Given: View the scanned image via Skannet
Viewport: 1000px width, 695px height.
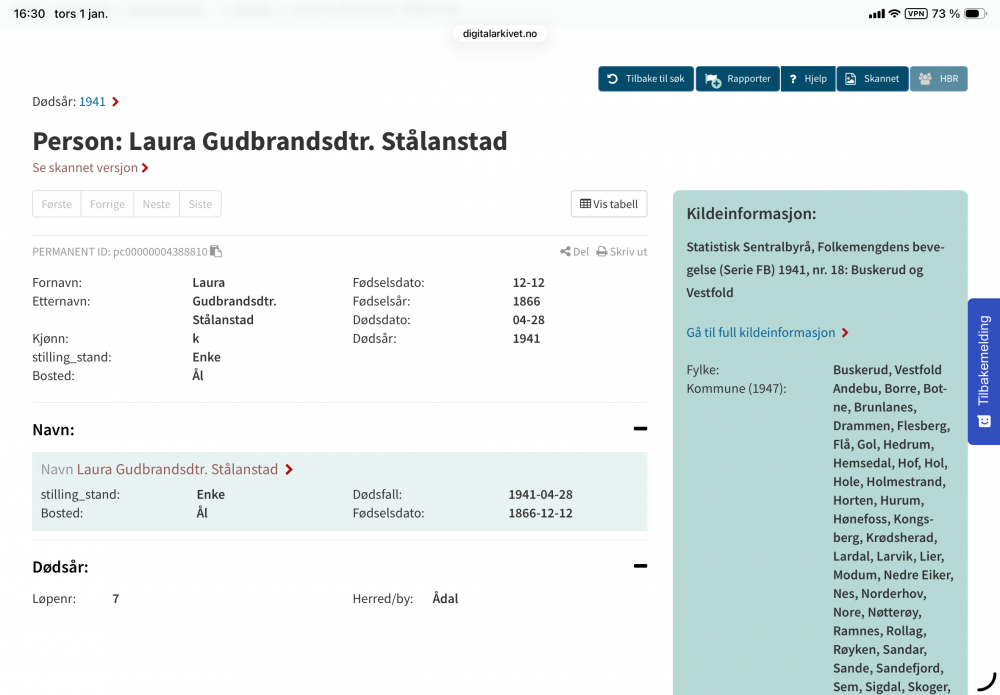Looking at the screenshot, I should coord(872,79).
